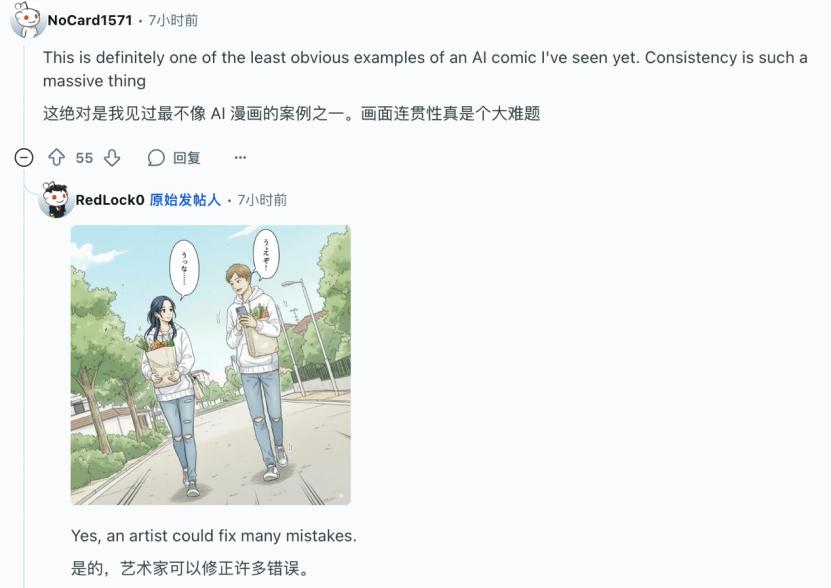
Task: Open NoCard1571's avatar icon
Action: [x=27, y=20]
